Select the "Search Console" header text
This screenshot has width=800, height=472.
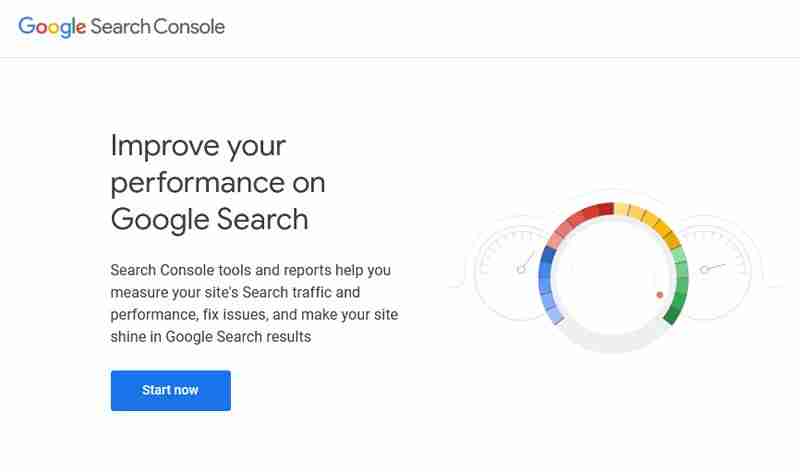point(157,27)
